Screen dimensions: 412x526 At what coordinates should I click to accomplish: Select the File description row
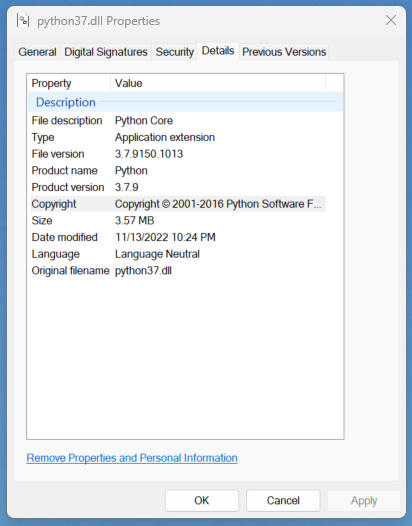click(x=178, y=120)
